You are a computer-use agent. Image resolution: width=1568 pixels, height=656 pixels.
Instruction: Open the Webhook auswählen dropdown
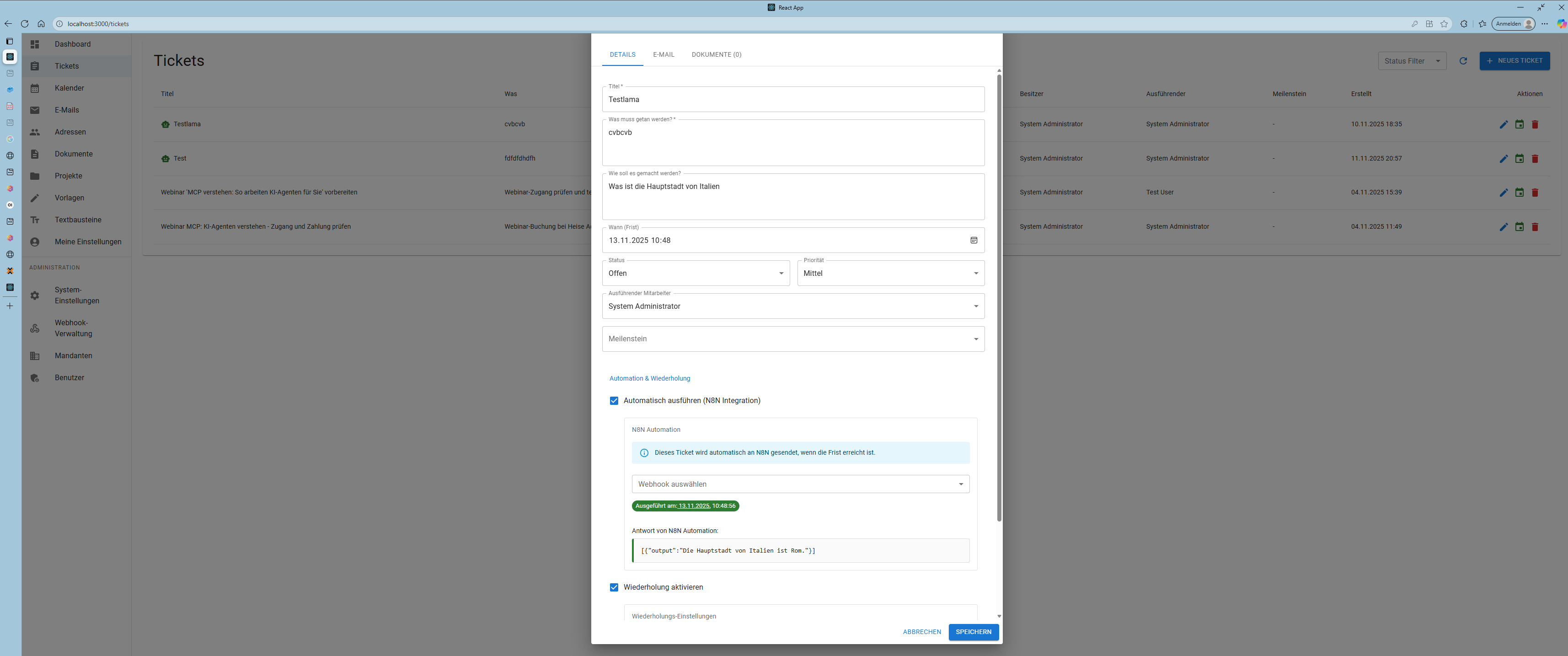800,484
